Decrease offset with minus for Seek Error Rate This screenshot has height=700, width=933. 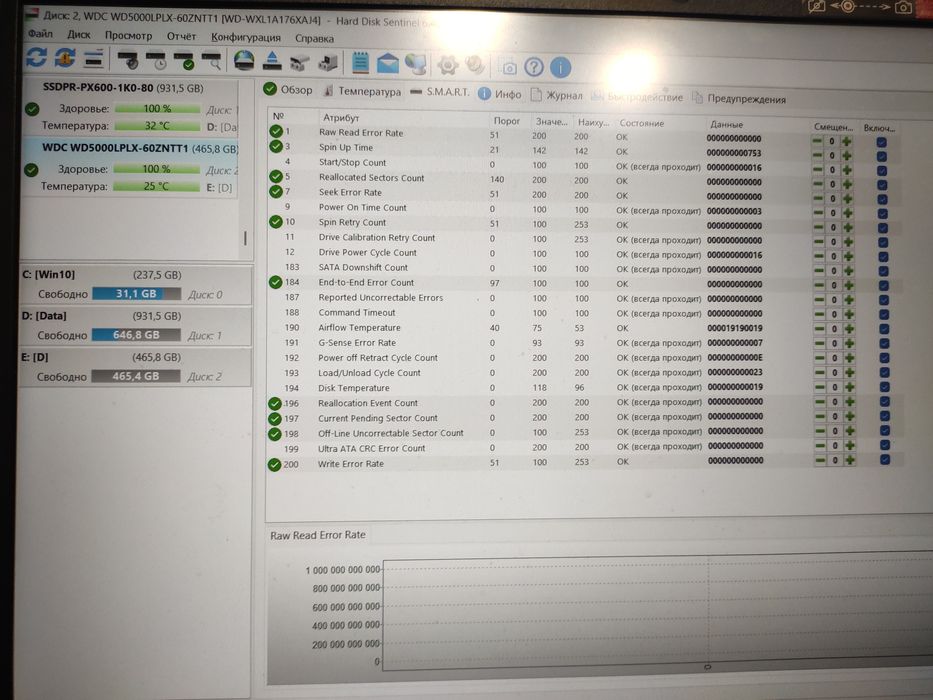coord(818,199)
